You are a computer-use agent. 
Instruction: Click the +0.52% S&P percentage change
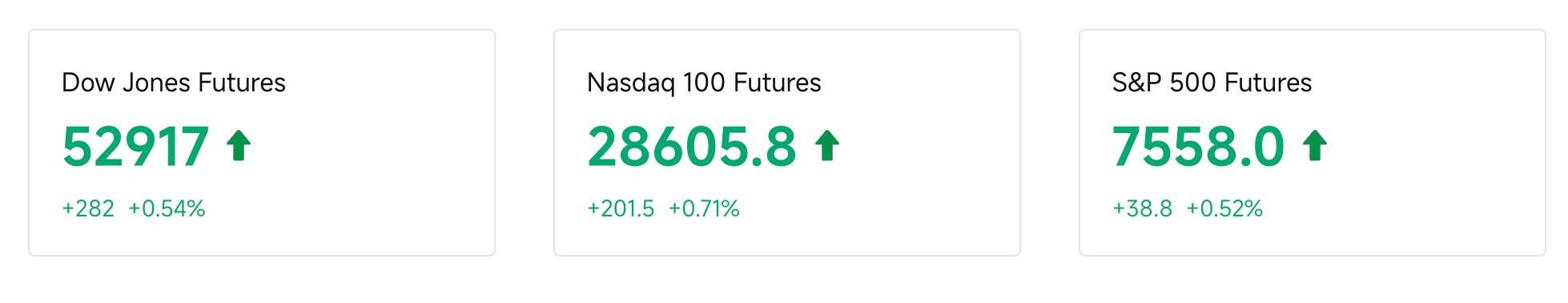coord(1224,208)
